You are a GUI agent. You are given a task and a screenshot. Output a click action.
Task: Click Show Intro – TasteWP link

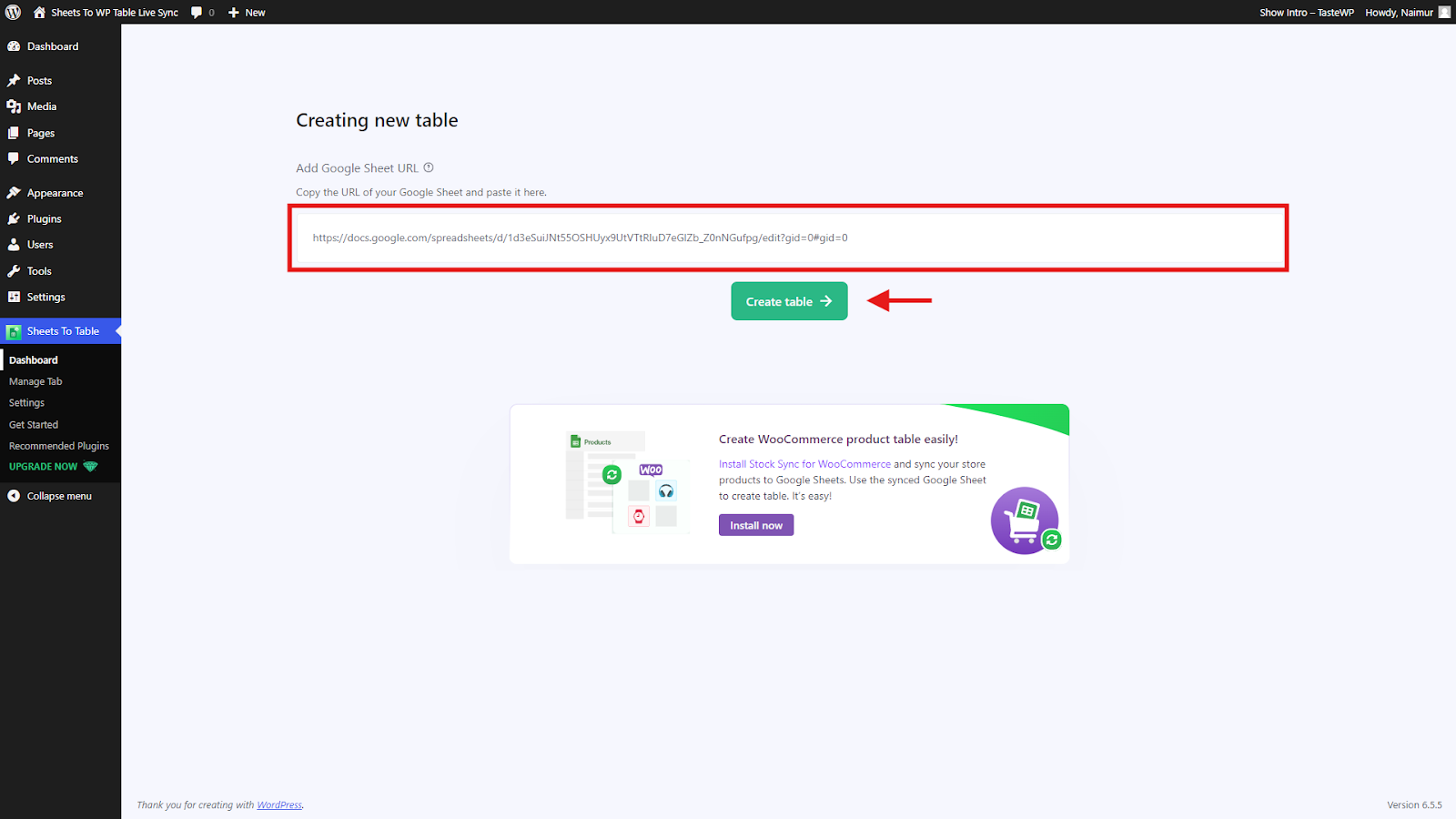(1307, 13)
